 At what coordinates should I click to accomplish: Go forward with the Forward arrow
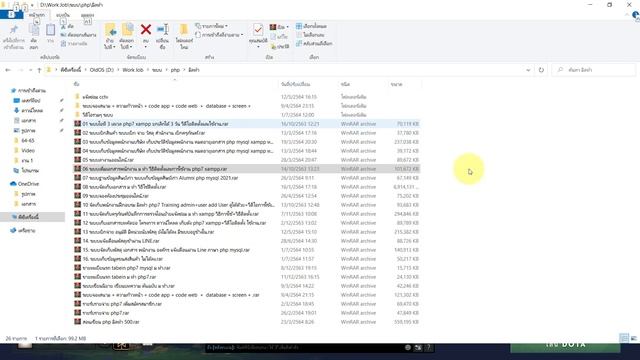[x=21, y=70]
